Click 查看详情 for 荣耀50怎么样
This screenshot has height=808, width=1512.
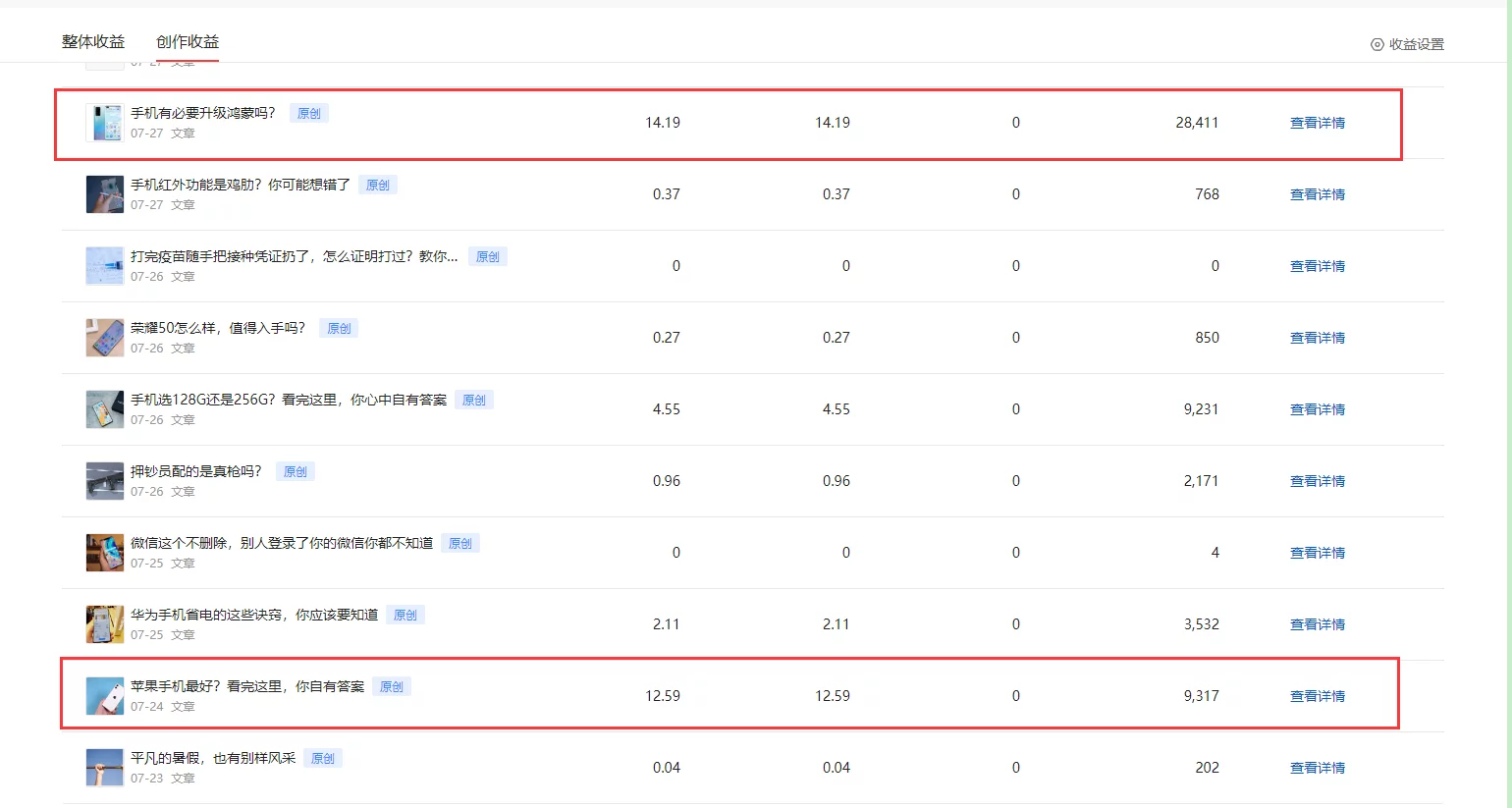(1318, 338)
